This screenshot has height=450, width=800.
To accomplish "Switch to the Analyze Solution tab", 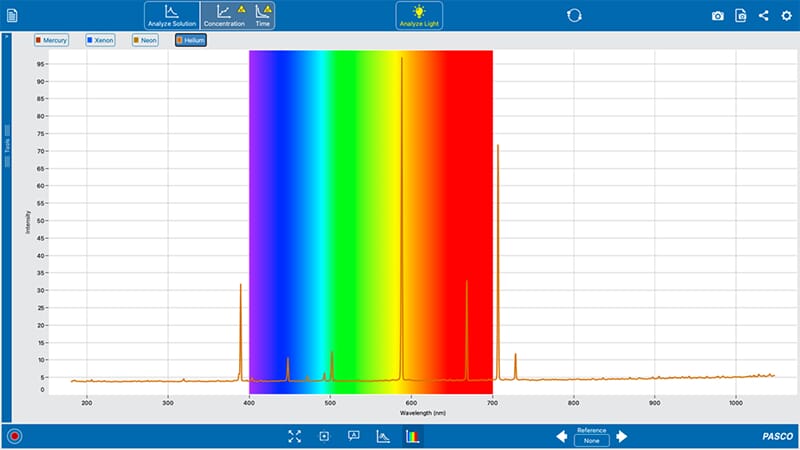I will coord(172,15).
